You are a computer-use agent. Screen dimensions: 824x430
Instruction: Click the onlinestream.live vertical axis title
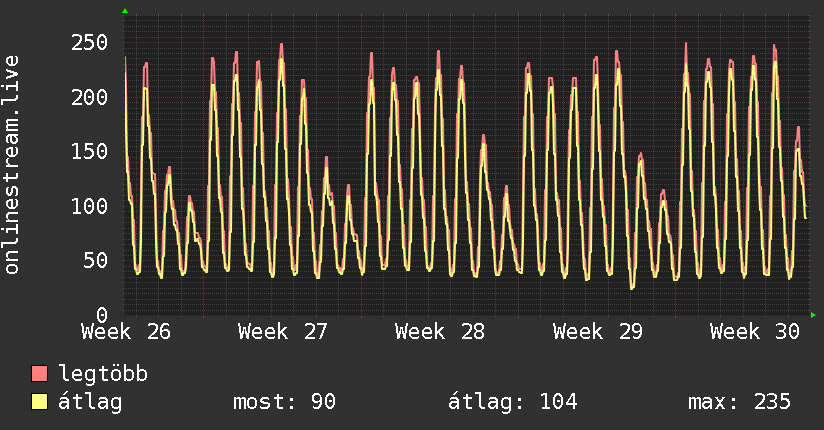point(12,165)
